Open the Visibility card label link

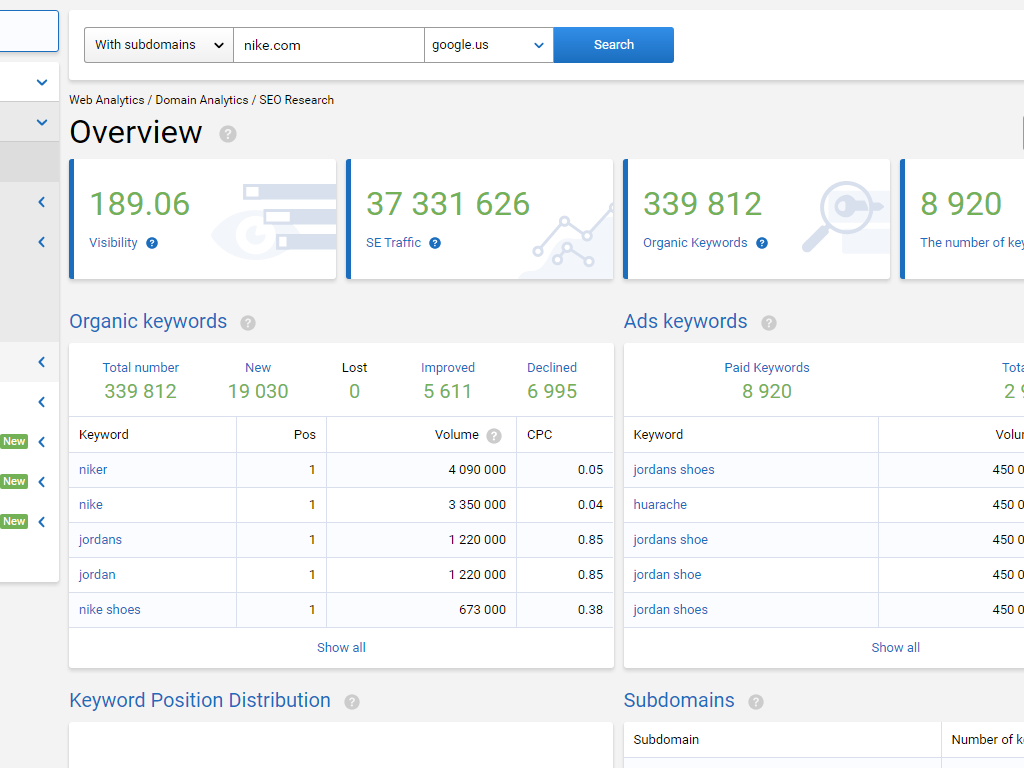point(113,243)
